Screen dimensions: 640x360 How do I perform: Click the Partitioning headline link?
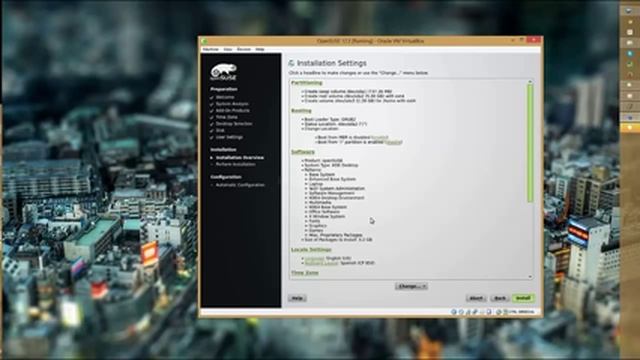click(x=307, y=83)
